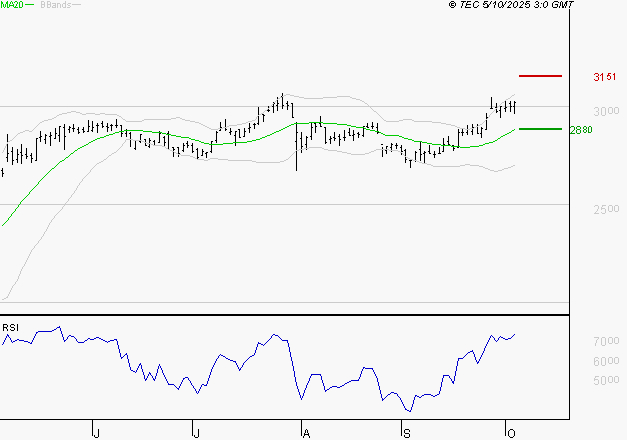This screenshot has width=627, height=440.
Task: Click the TEC copyright timestamp text
Action: pos(510,6)
